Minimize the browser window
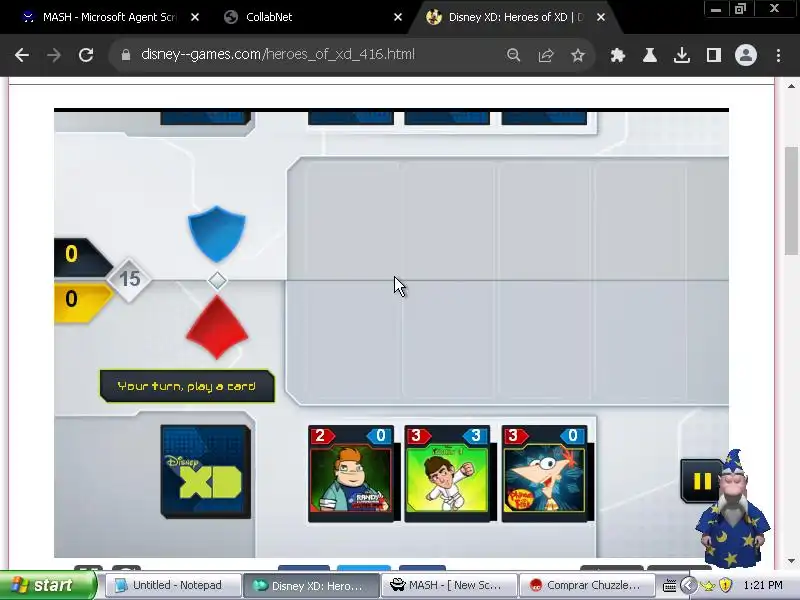Viewport: 800px width, 600px height. [716, 9]
